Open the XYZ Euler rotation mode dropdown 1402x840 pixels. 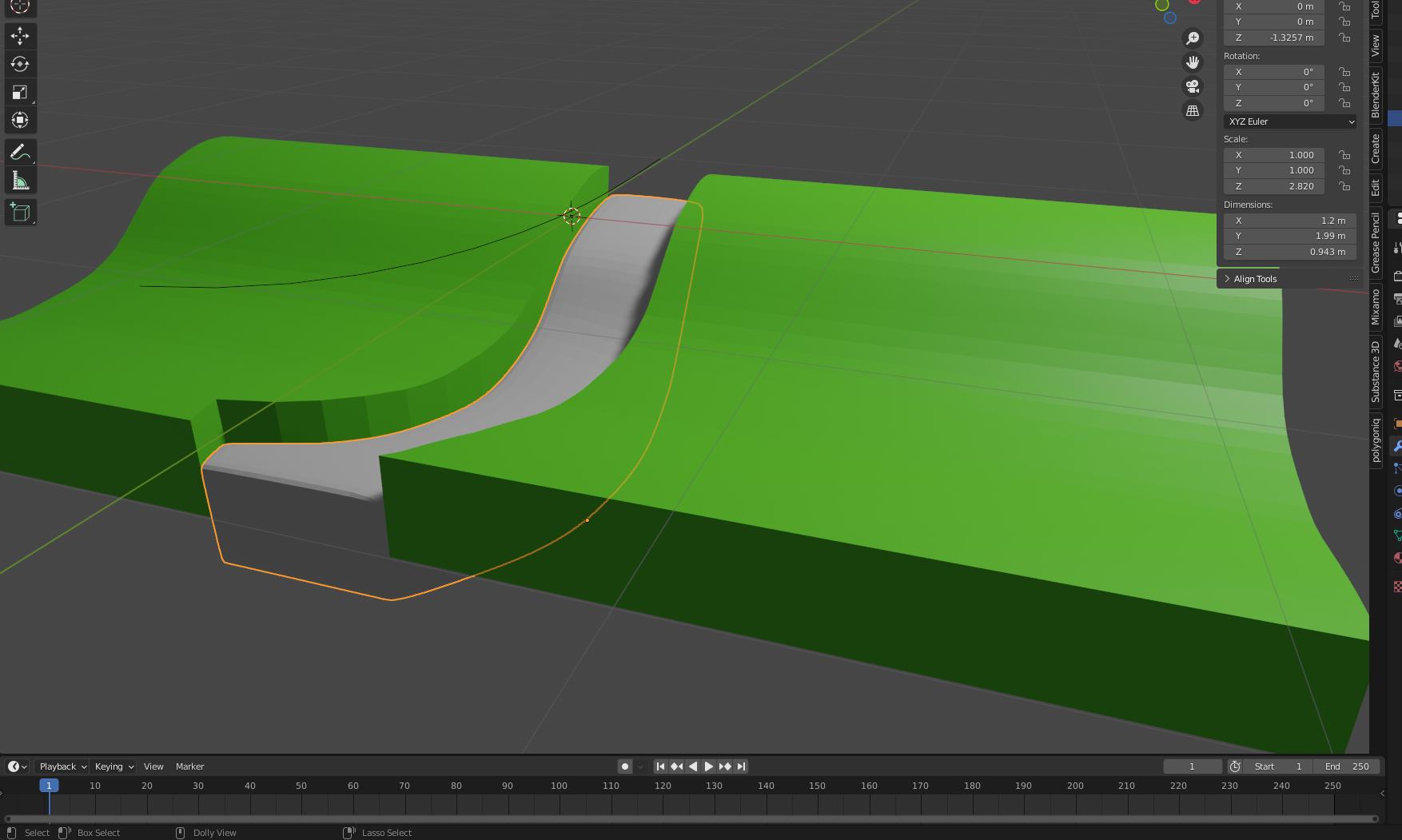click(x=1290, y=121)
